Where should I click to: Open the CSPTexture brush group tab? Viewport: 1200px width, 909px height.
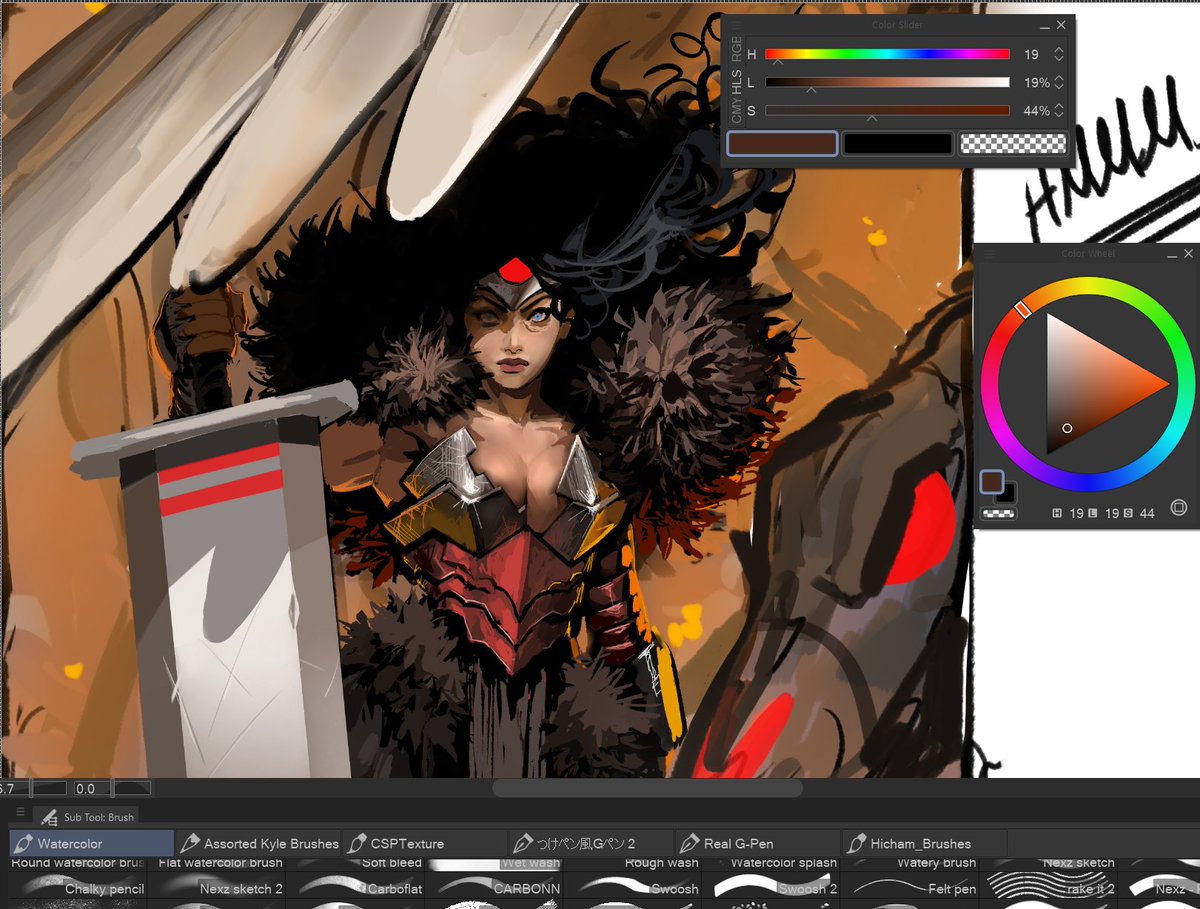pos(425,844)
